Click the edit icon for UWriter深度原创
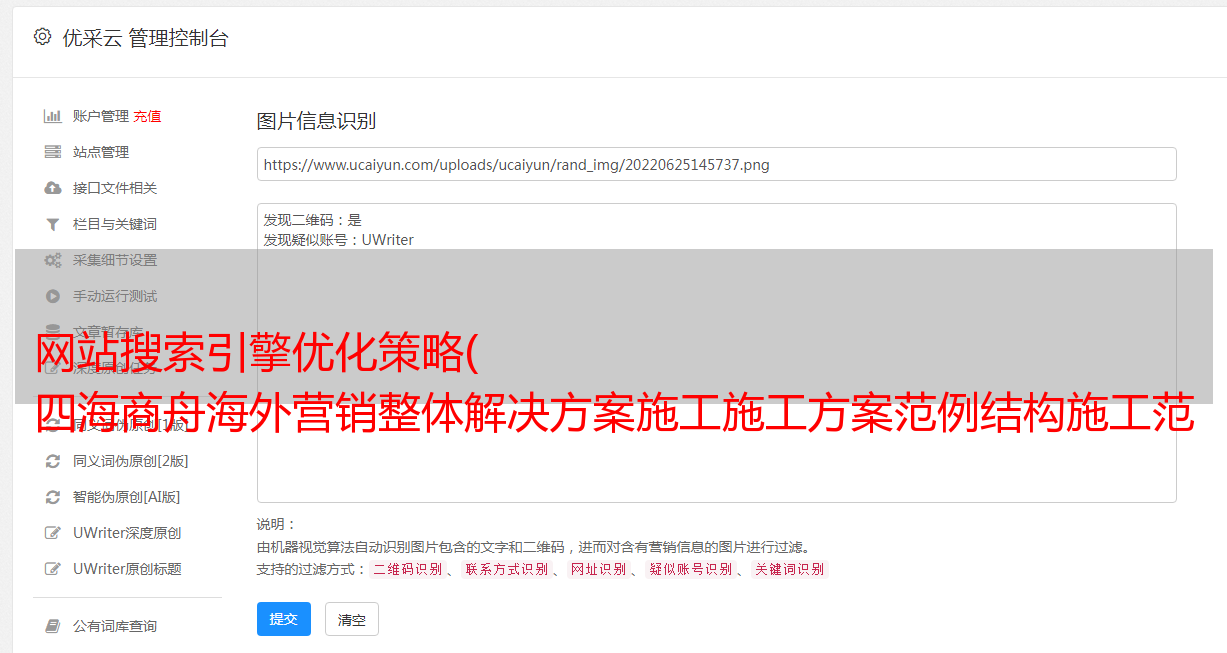This screenshot has height=653, width=1227. 53,533
